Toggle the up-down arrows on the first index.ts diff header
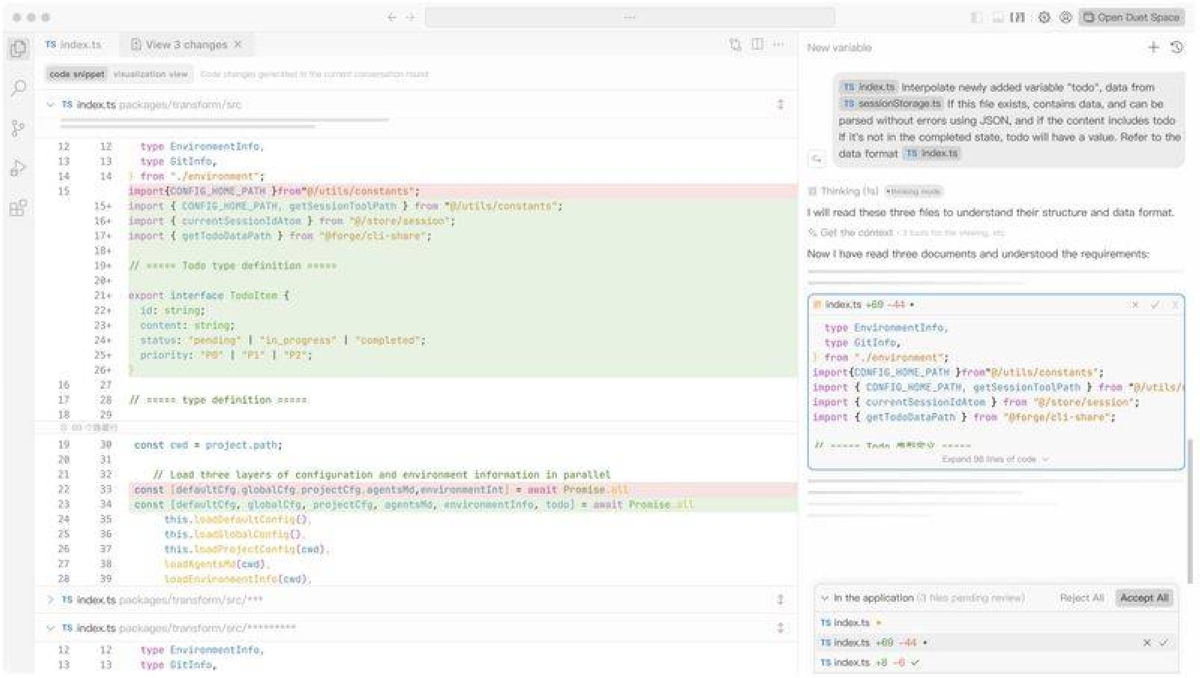1200x678 pixels. (x=780, y=104)
